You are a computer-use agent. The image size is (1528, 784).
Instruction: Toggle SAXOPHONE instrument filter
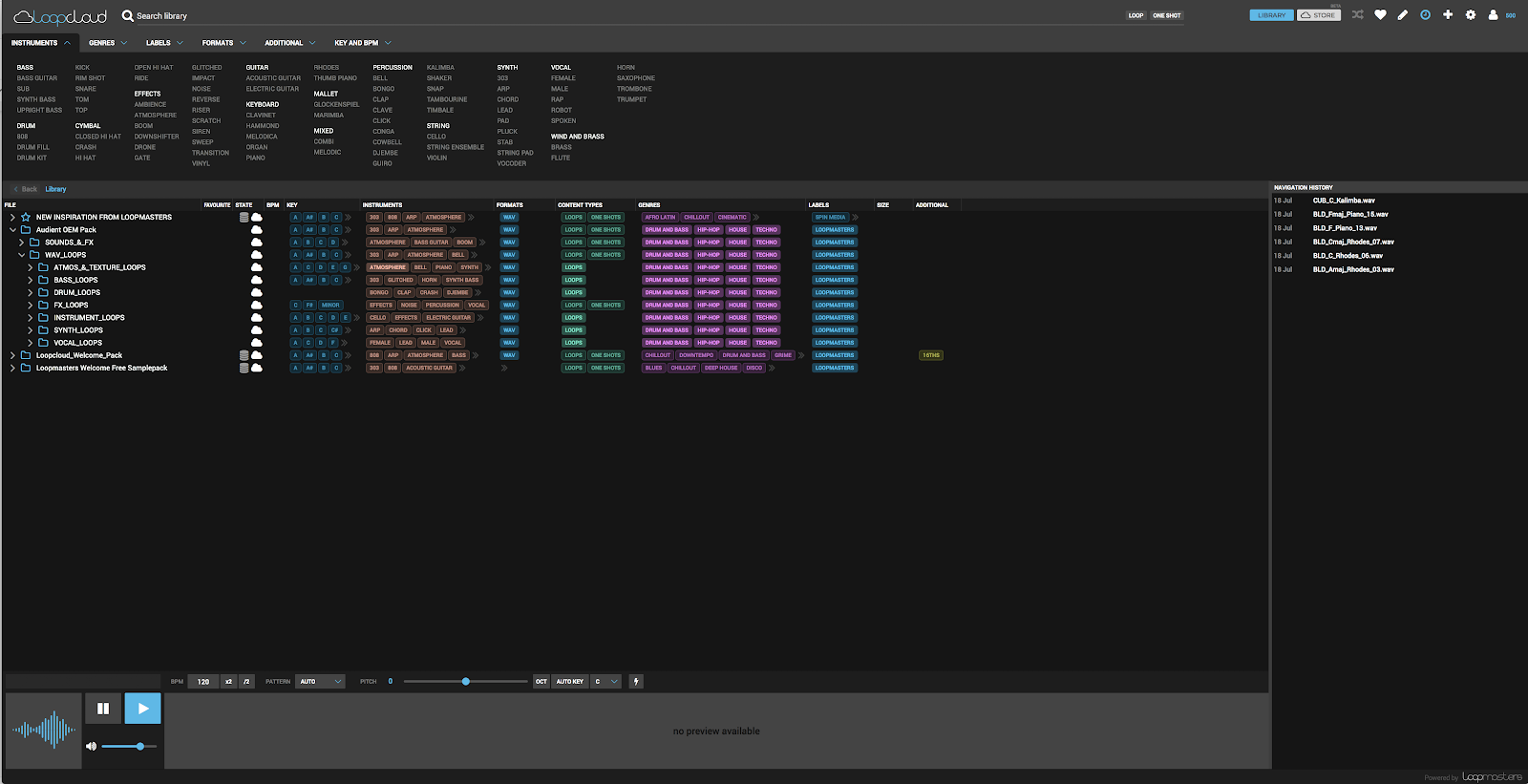(x=636, y=78)
